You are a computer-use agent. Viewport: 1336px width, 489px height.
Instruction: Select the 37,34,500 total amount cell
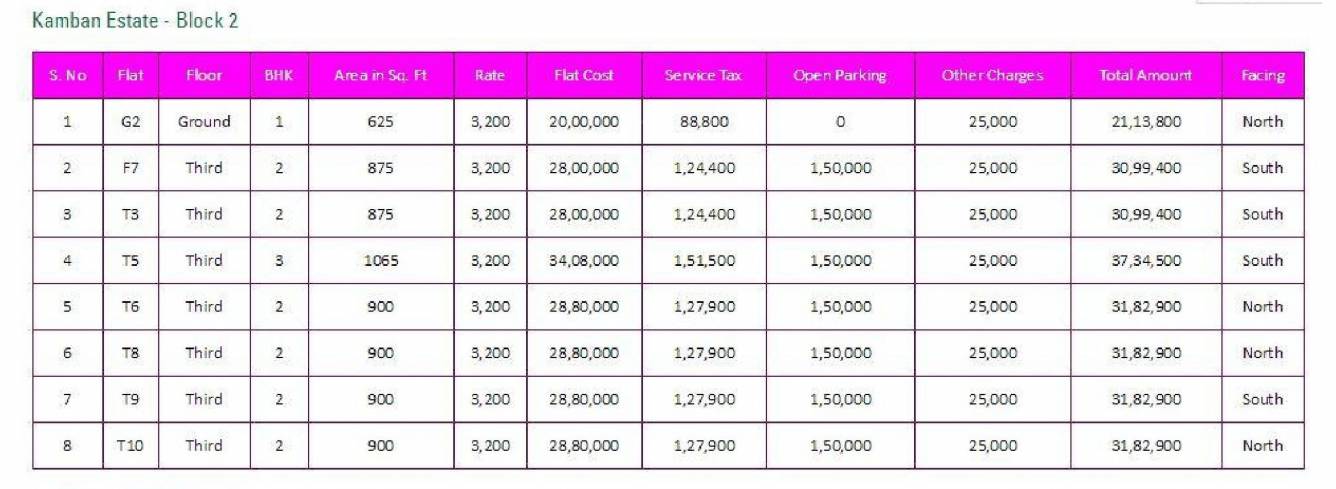point(1145,261)
